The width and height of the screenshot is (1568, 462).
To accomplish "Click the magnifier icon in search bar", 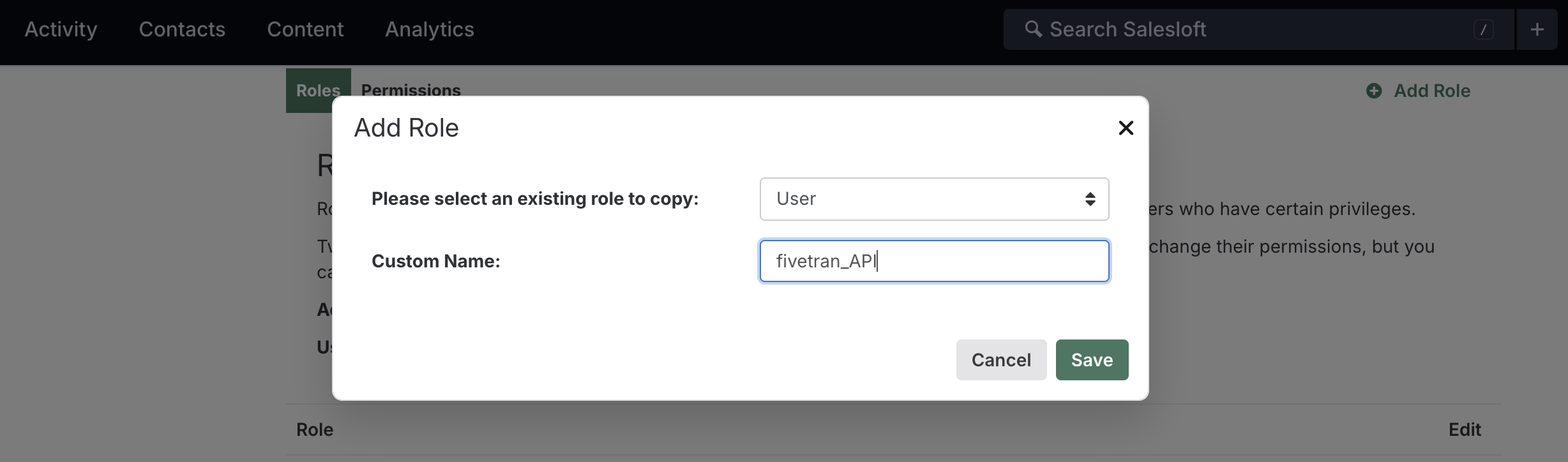I will point(1033,29).
